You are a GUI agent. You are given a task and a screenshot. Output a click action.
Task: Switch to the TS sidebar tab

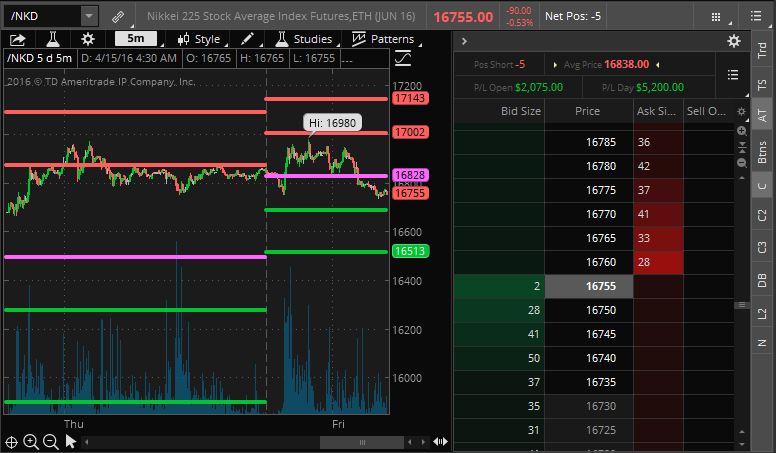click(x=762, y=81)
